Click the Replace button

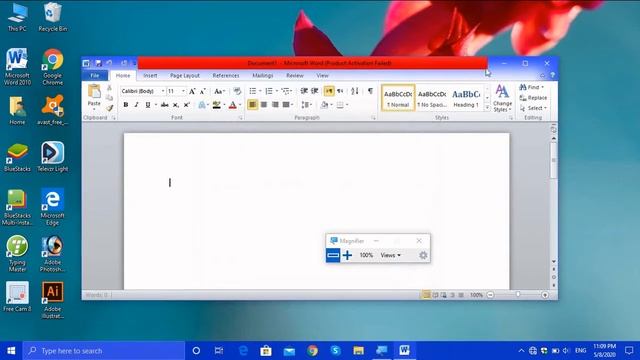point(533,98)
